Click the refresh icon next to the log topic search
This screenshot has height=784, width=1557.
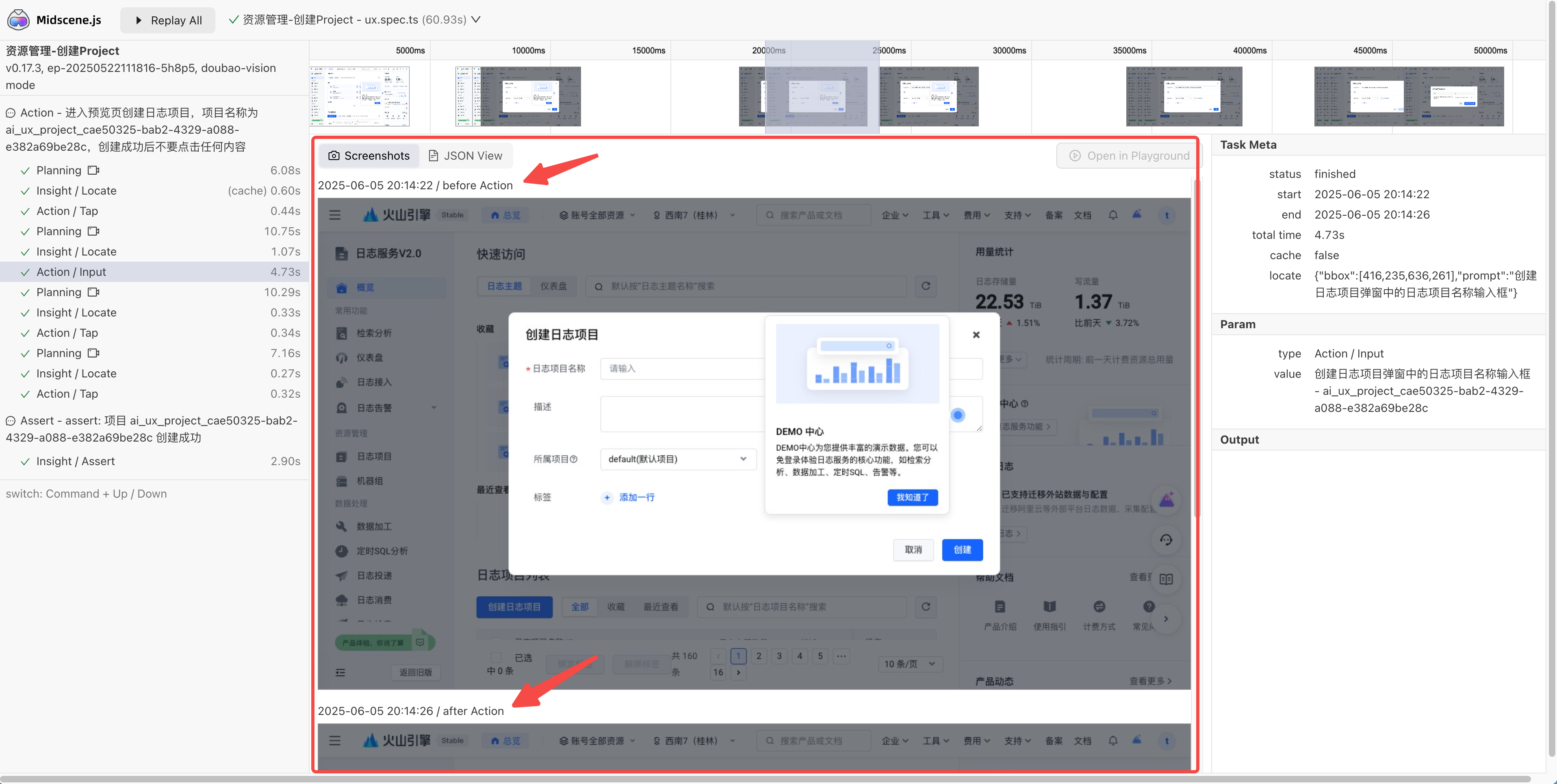coord(925,286)
